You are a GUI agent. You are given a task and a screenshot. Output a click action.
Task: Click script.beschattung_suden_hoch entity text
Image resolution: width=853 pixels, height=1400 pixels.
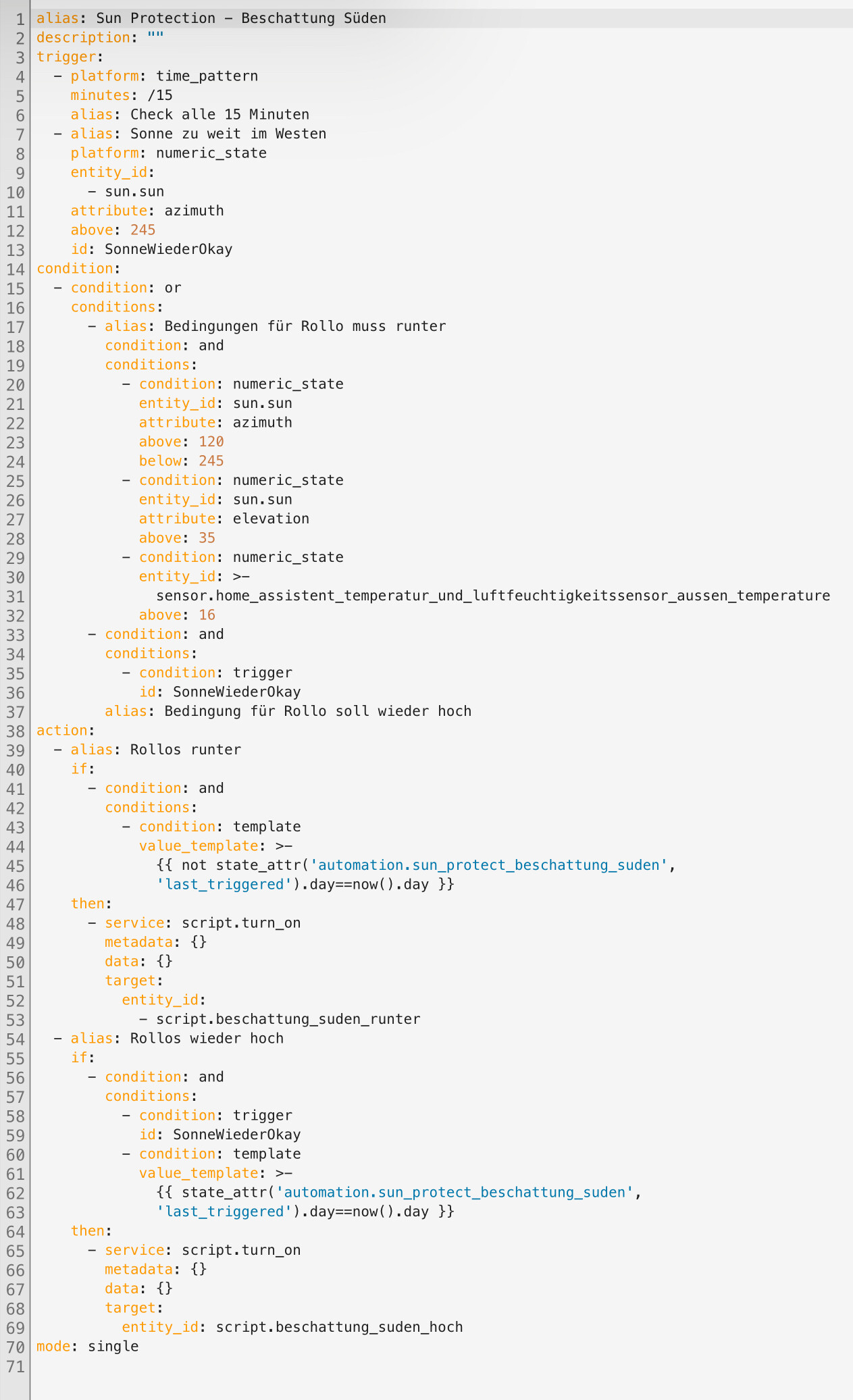pos(339,1327)
